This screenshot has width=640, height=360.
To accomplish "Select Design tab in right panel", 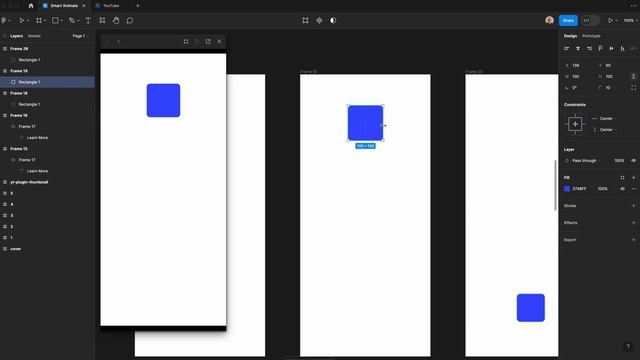I will click(570, 36).
